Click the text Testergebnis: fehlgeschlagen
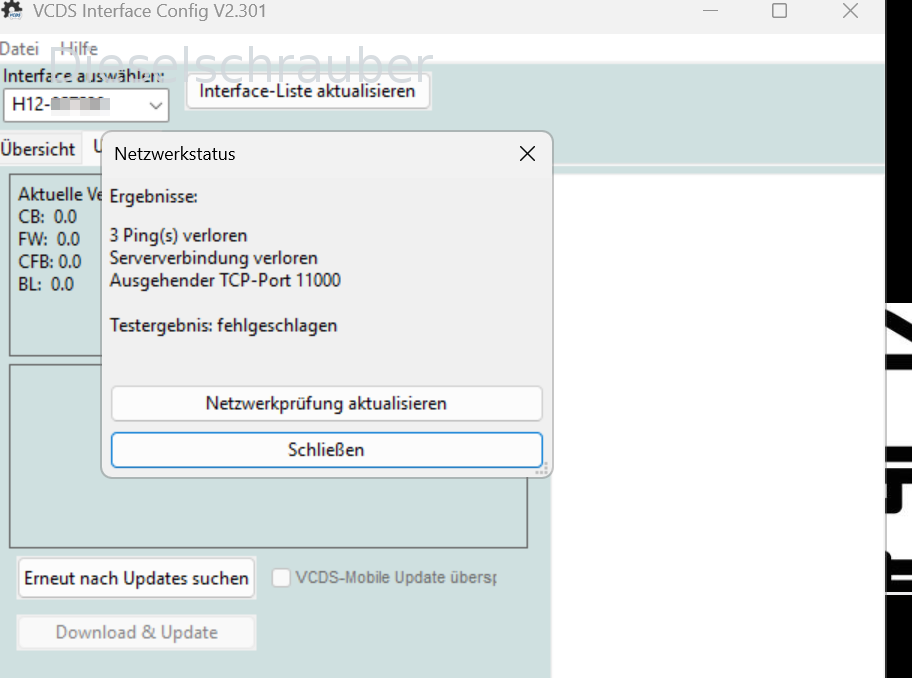The height and width of the screenshot is (678, 912). tap(223, 326)
